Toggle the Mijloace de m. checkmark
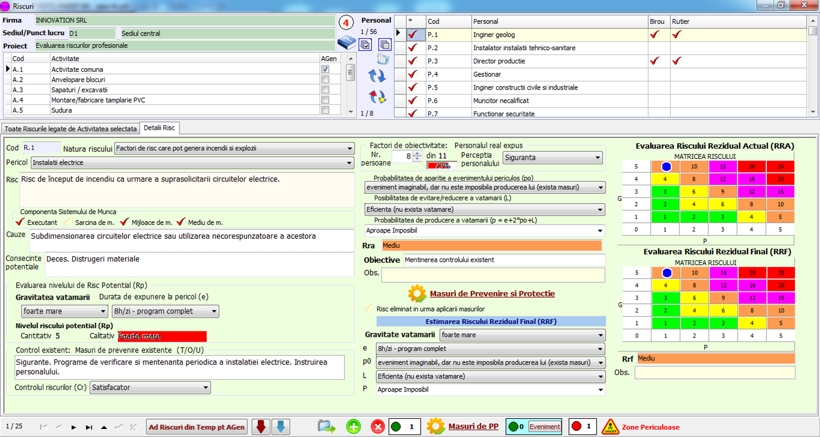 124,222
